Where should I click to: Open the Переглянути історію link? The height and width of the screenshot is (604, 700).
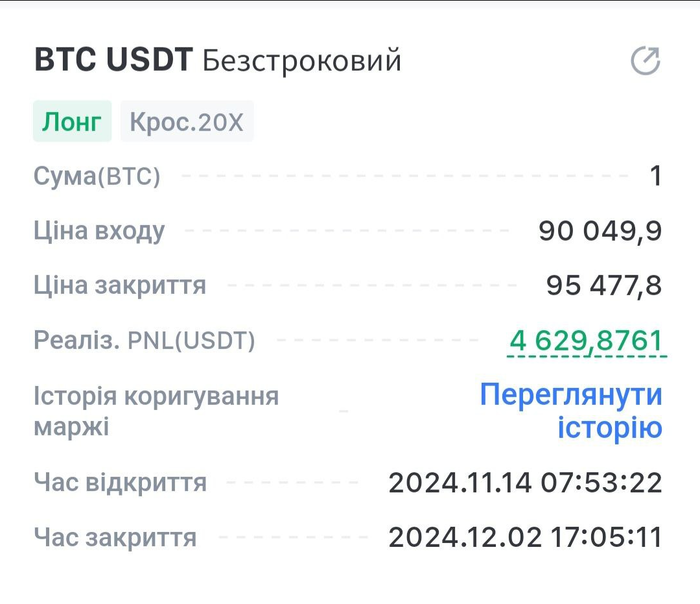click(571, 411)
